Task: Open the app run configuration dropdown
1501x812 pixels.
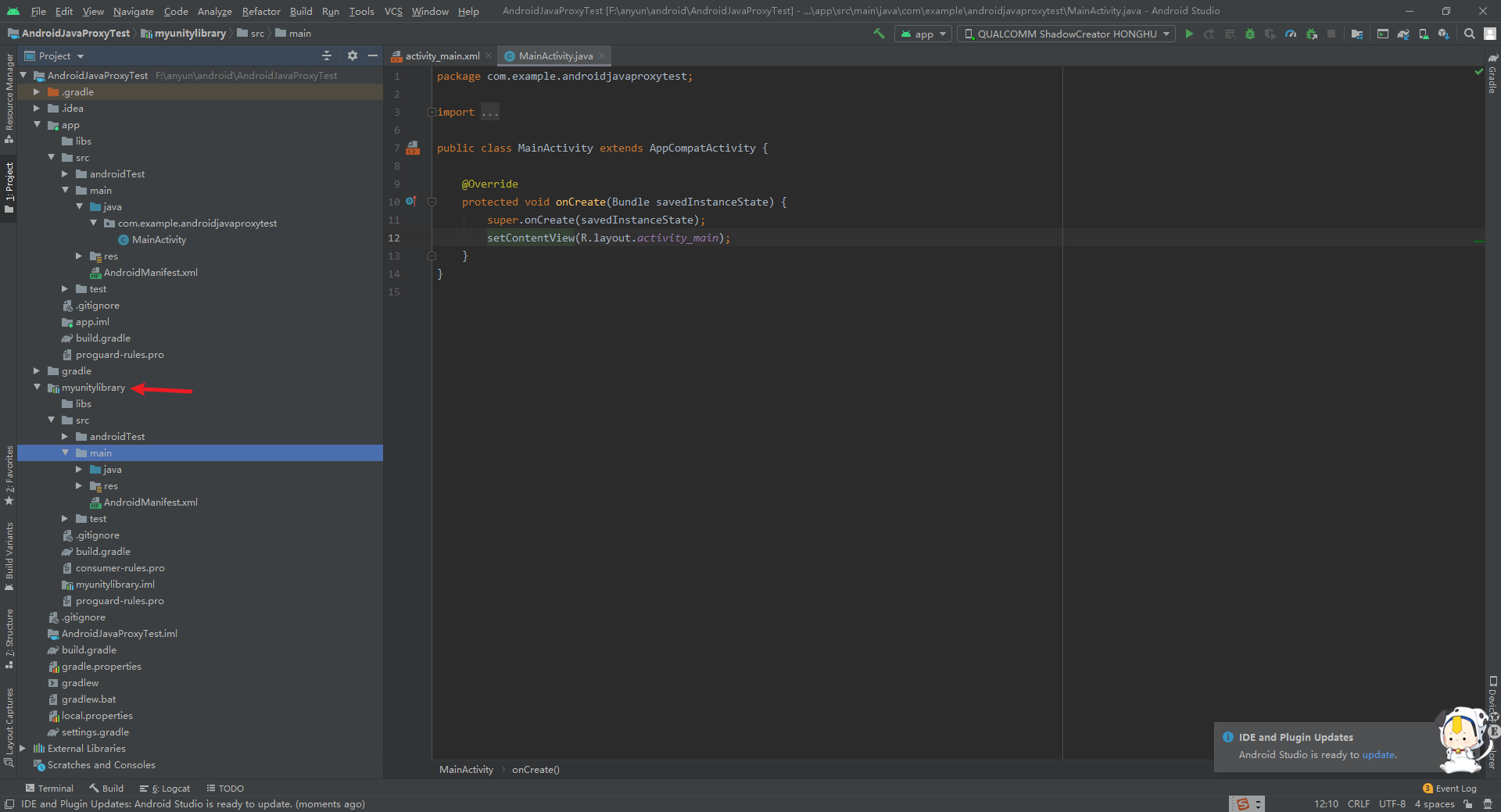Action: click(x=922, y=34)
